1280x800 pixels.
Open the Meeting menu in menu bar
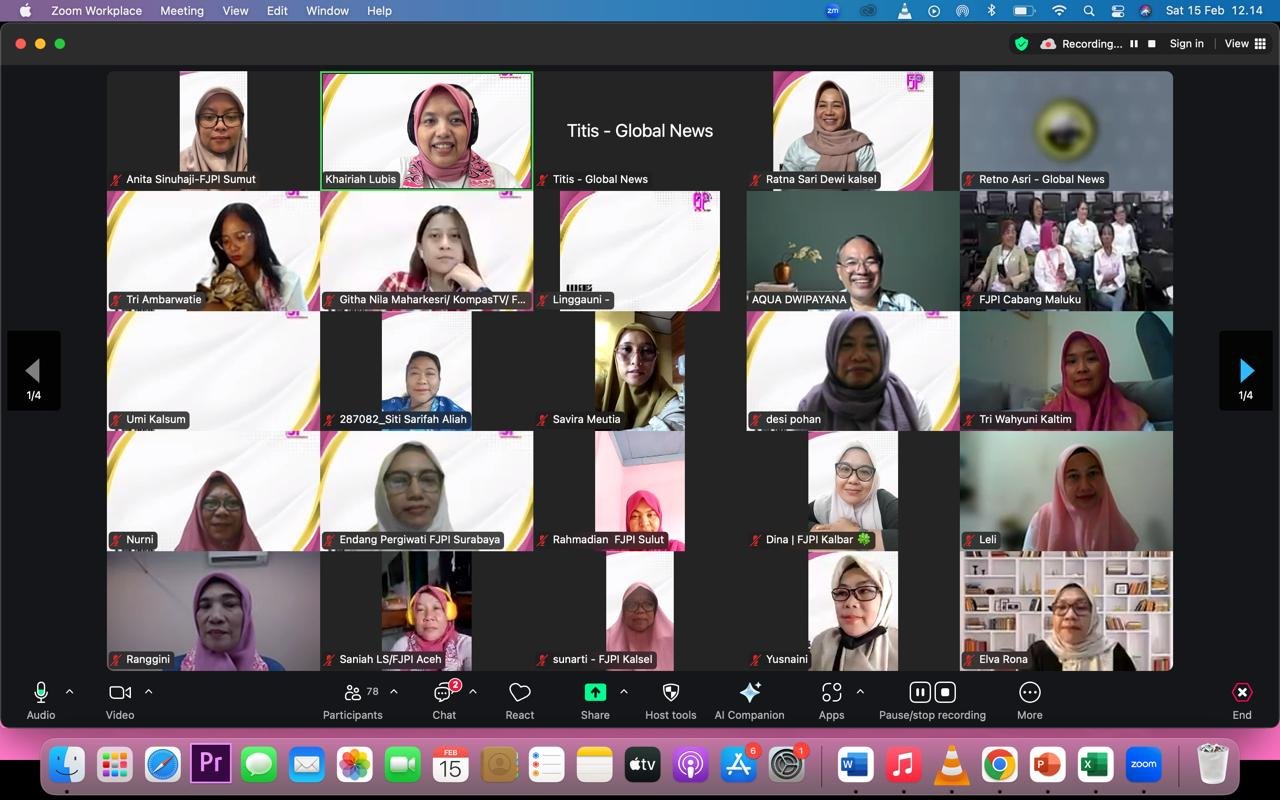[x=182, y=11]
